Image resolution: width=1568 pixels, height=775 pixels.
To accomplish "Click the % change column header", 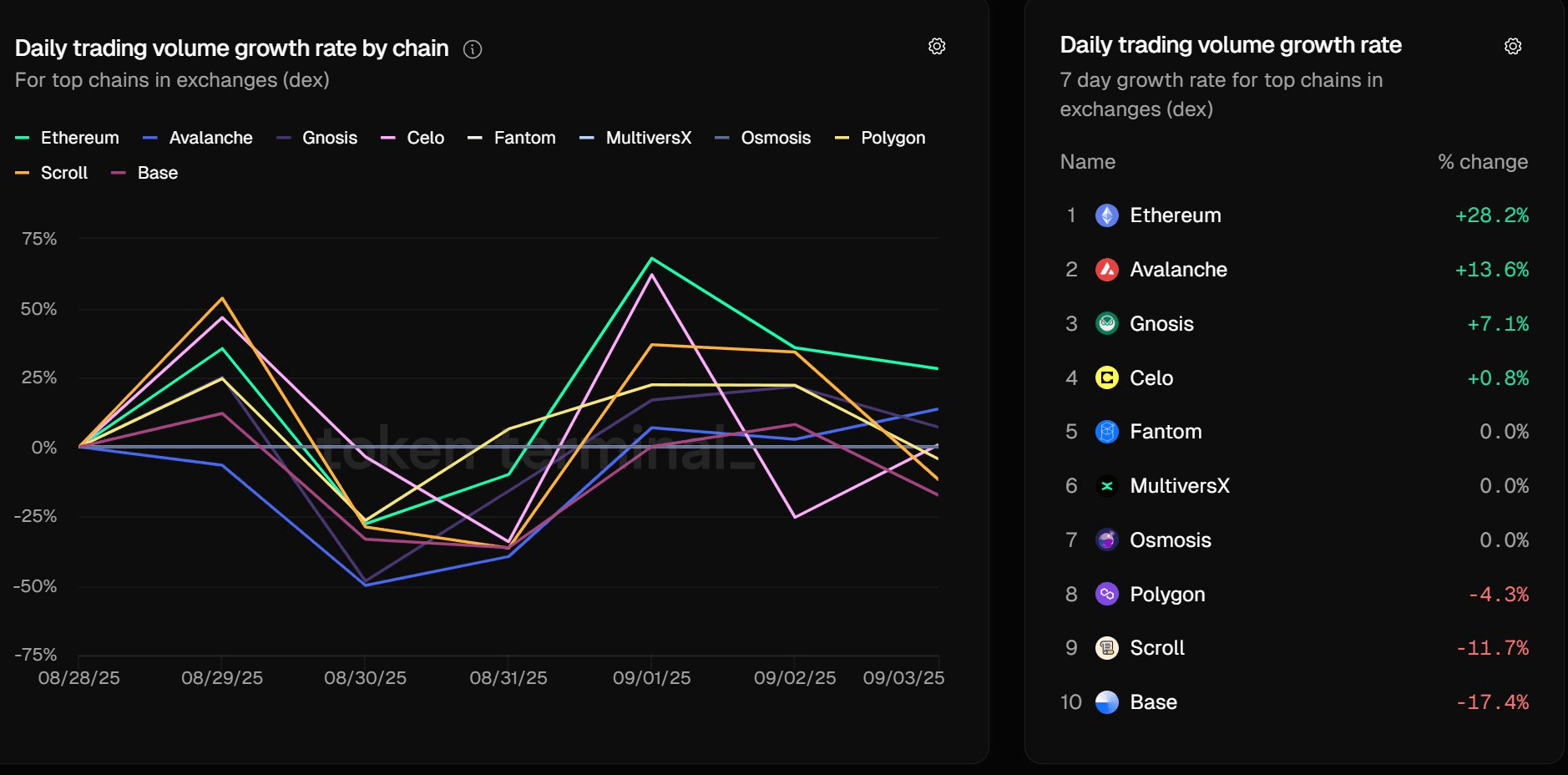I will pyautogui.click(x=1483, y=162).
